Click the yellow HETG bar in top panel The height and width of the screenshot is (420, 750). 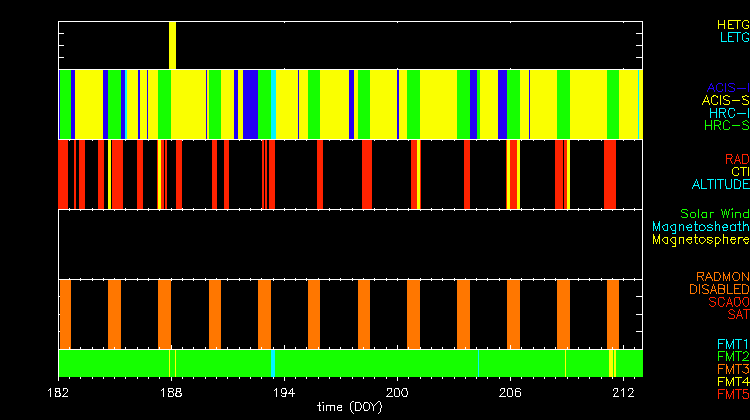[173, 45]
